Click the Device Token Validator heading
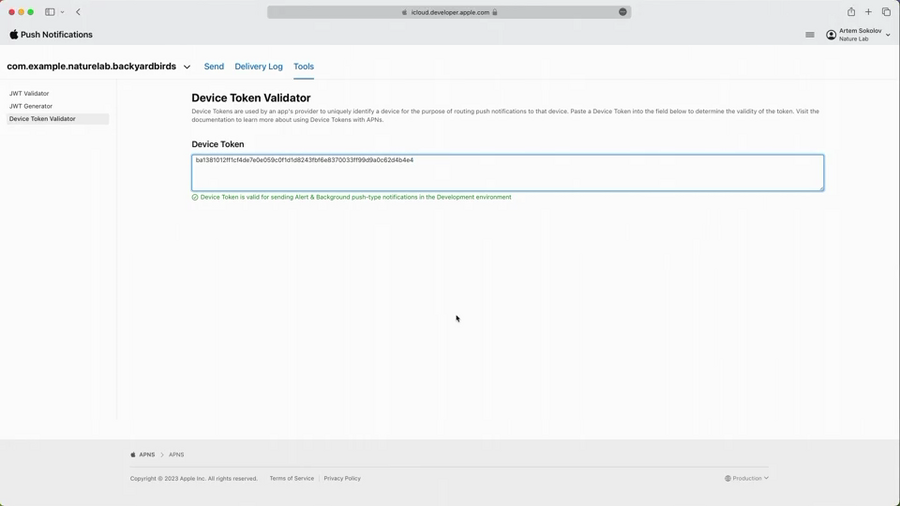The width and height of the screenshot is (900, 506). (x=251, y=98)
